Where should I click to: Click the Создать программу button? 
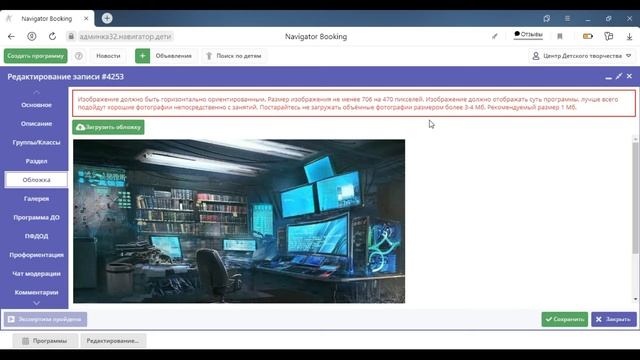point(36,56)
